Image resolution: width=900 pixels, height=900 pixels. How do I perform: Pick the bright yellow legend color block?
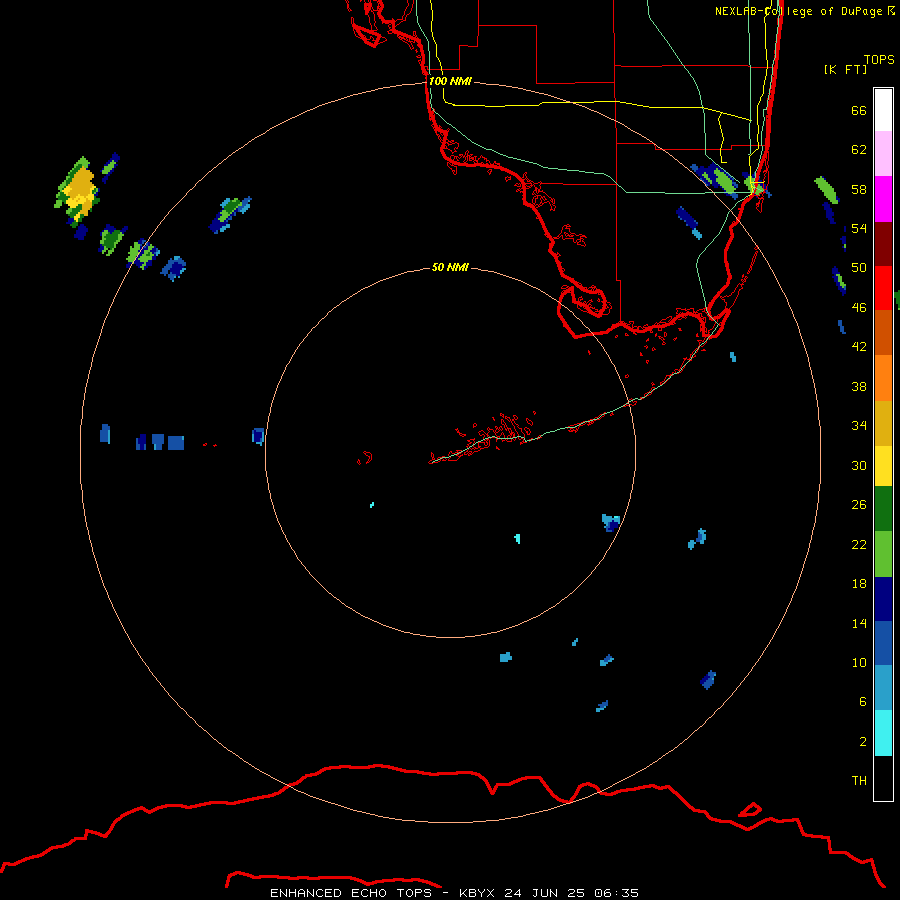click(883, 466)
